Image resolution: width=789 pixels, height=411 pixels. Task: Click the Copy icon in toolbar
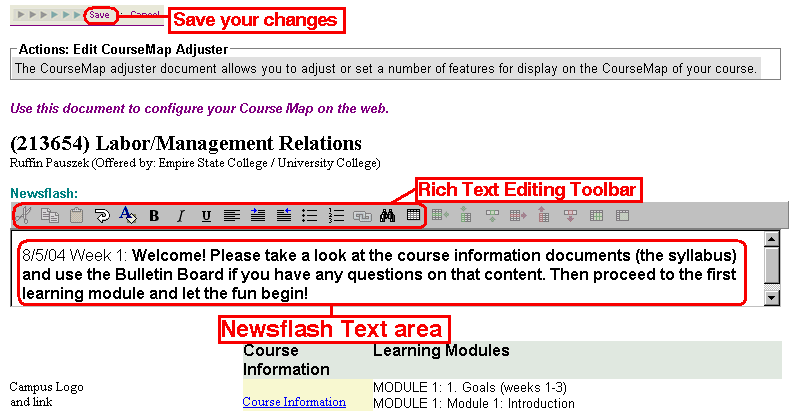pyautogui.click(x=50, y=215)
